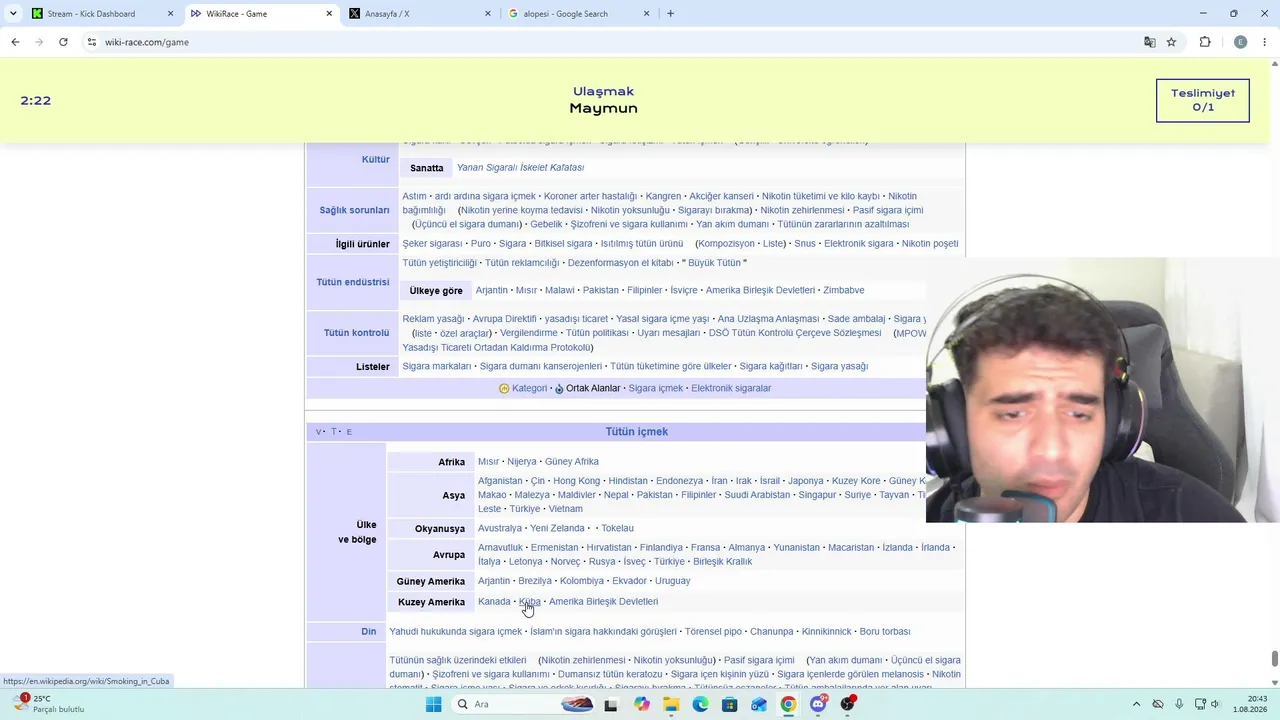Open OBS Studio from the taskbar
The image size is (1280, 720).
pyautogui.click(x=848, y=704)
